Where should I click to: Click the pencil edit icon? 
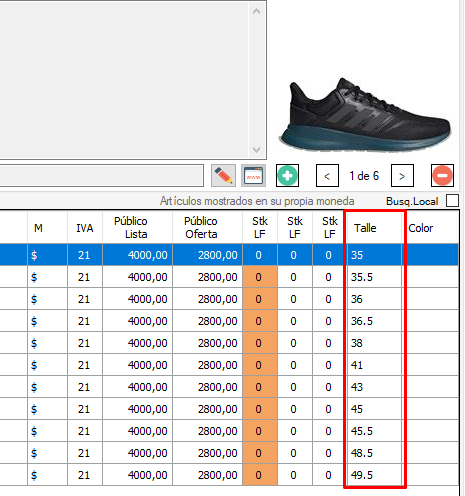coord(223,175)
